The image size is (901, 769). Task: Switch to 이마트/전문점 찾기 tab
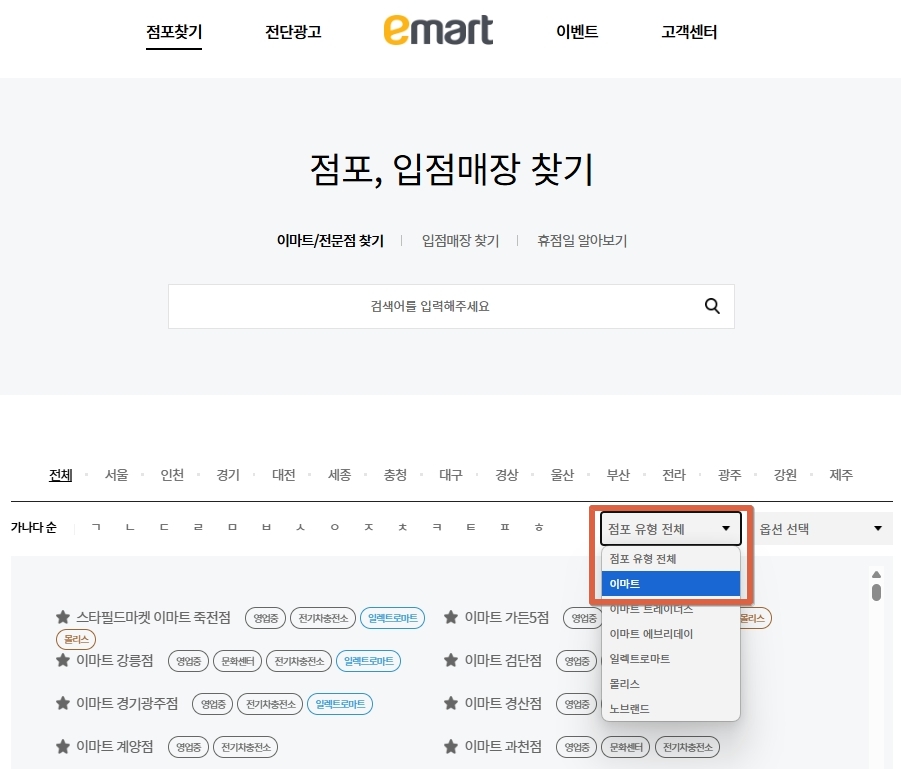point(330,240)
